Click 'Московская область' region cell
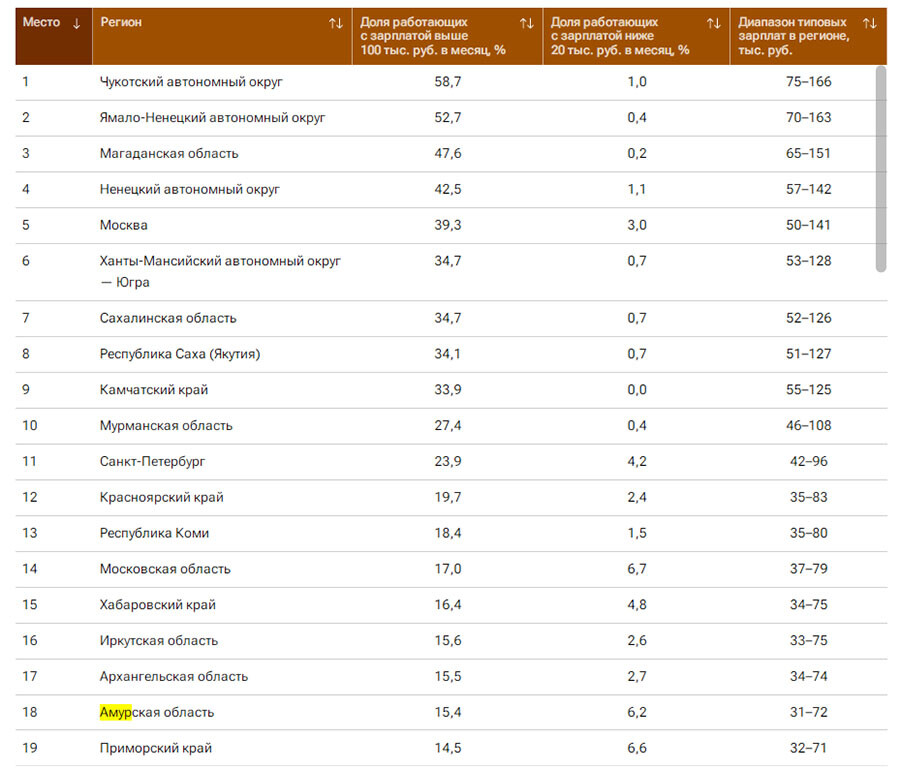Screen dimensions: 900x769 click(x=165, y=569)
